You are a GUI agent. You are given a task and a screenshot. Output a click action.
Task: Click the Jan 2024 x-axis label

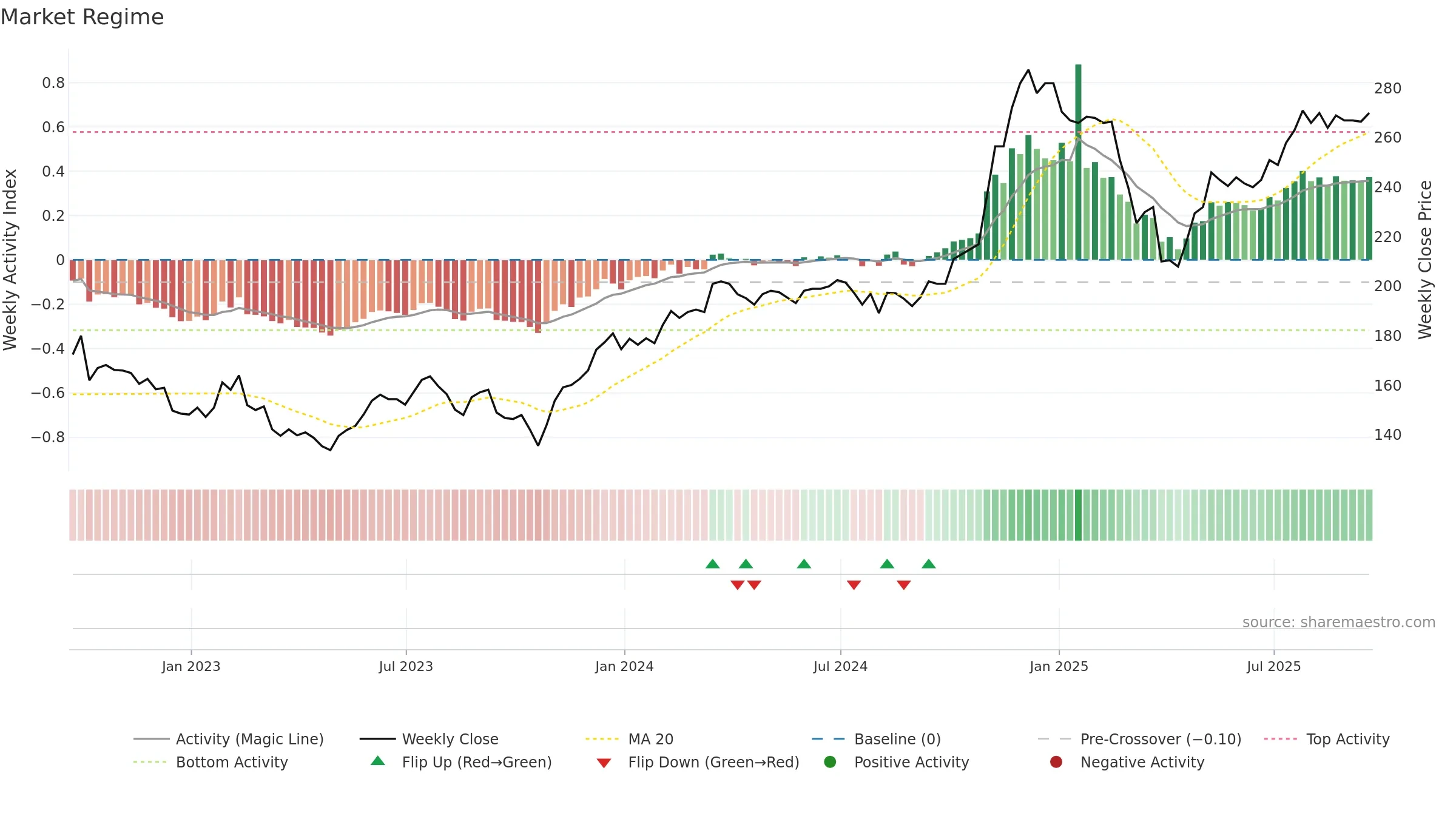pyautogui.click(x=624, y=666)
